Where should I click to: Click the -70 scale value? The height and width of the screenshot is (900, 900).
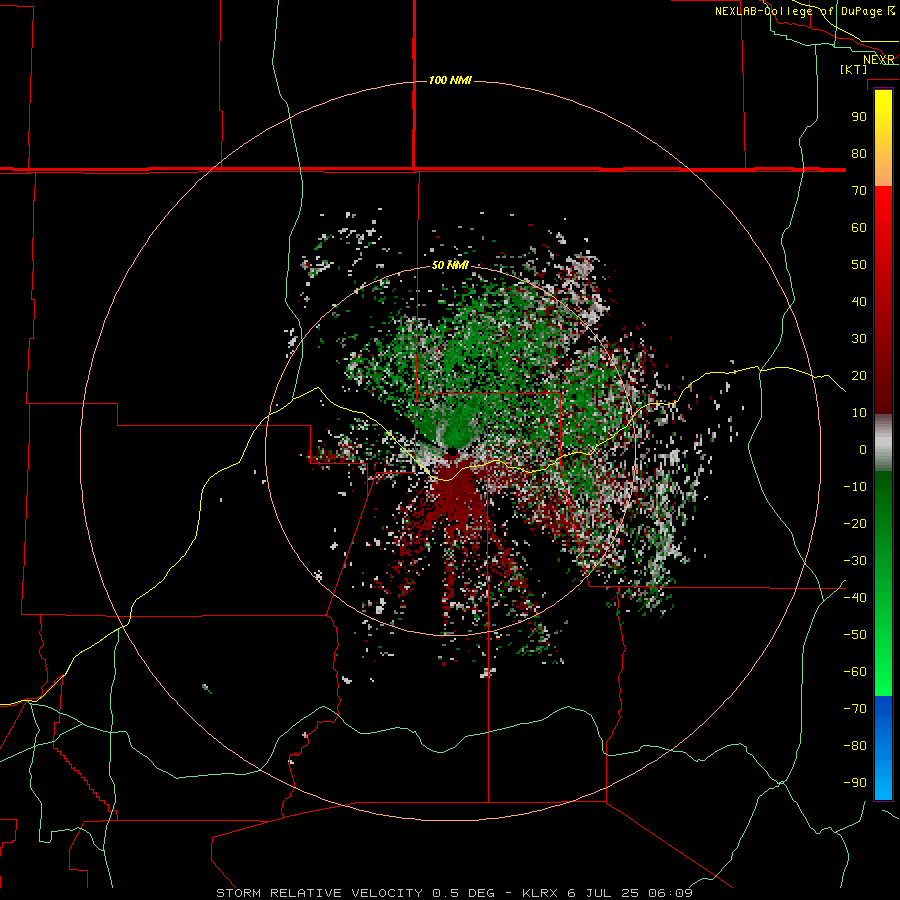coord(855,709)
